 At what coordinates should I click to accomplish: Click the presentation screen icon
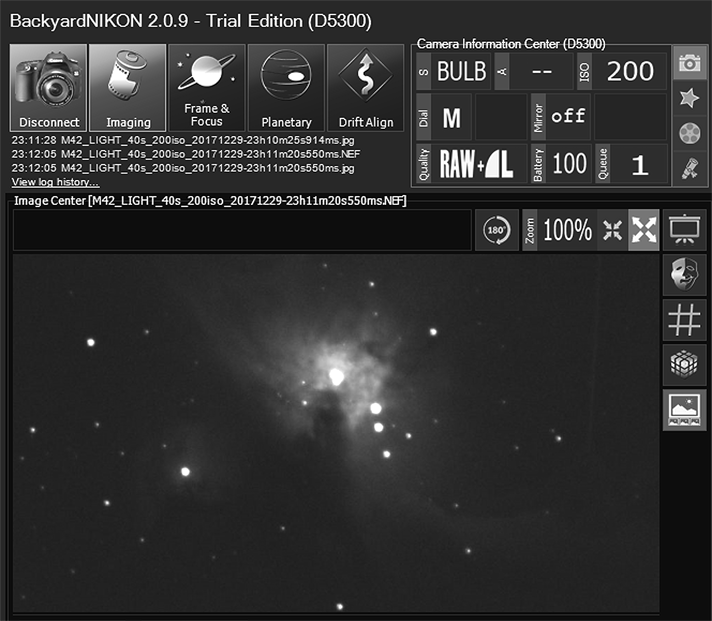[x=684, y=230]
